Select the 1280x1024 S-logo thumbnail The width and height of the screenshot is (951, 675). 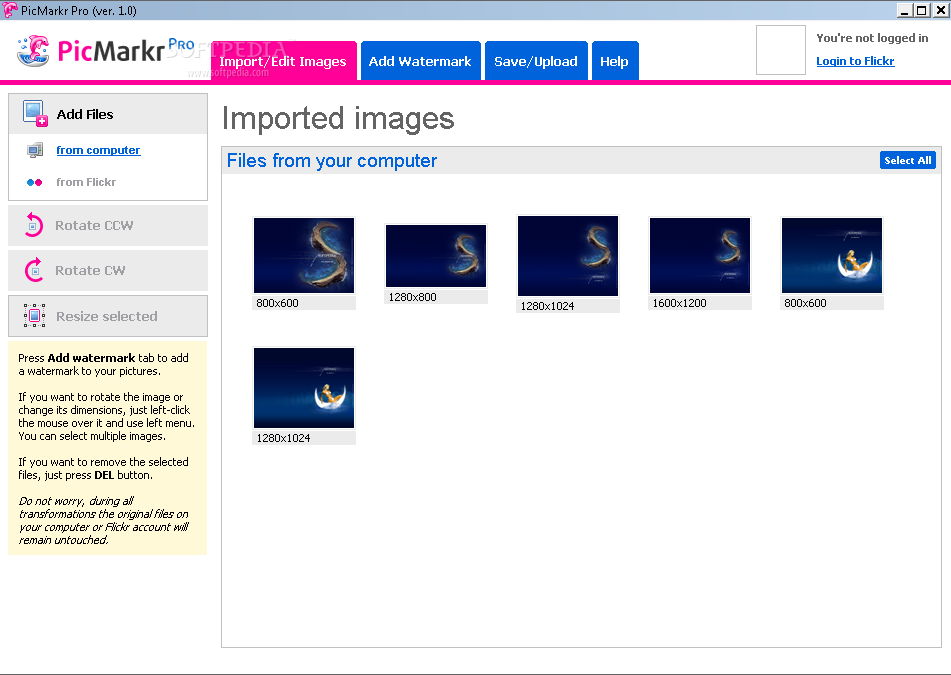coord(568,255)
